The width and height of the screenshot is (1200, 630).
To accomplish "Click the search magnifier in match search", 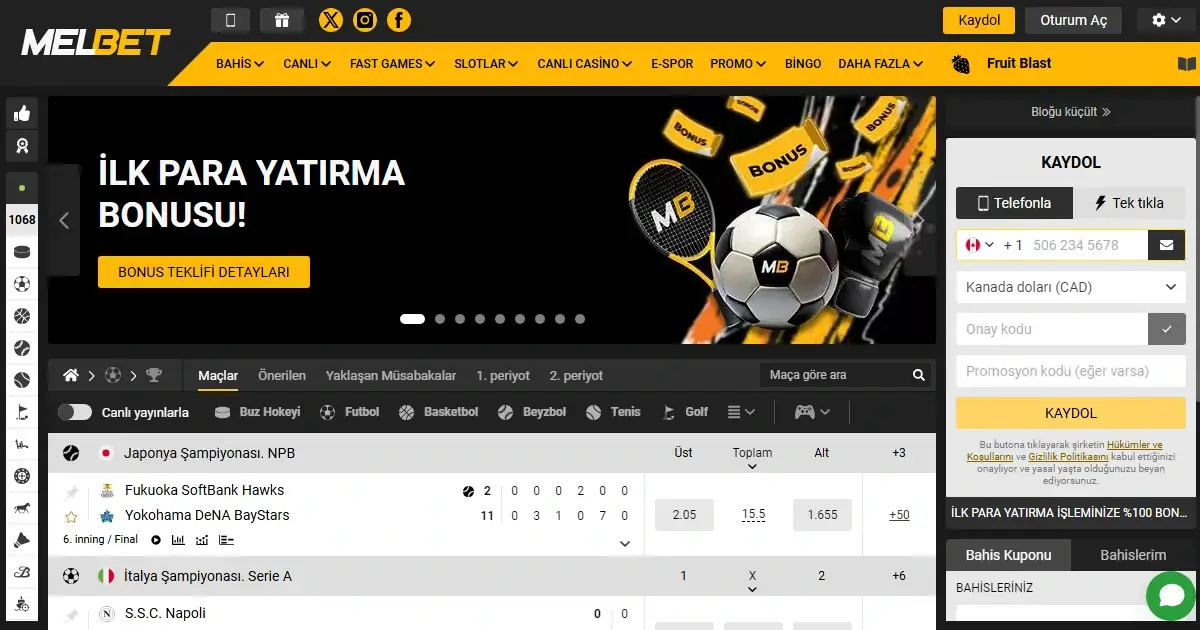I will pos(918,376).
